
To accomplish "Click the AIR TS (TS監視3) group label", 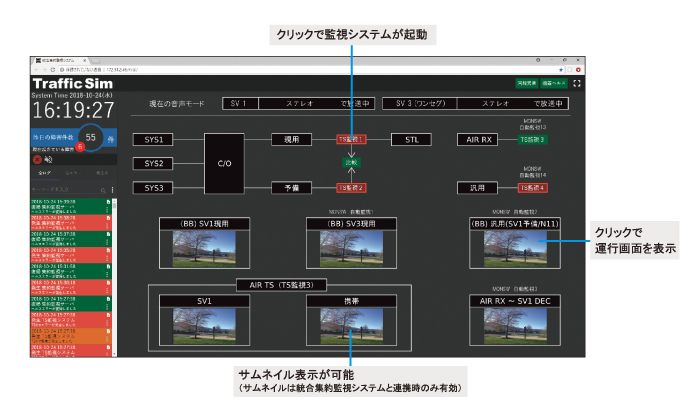I will 281,285.
